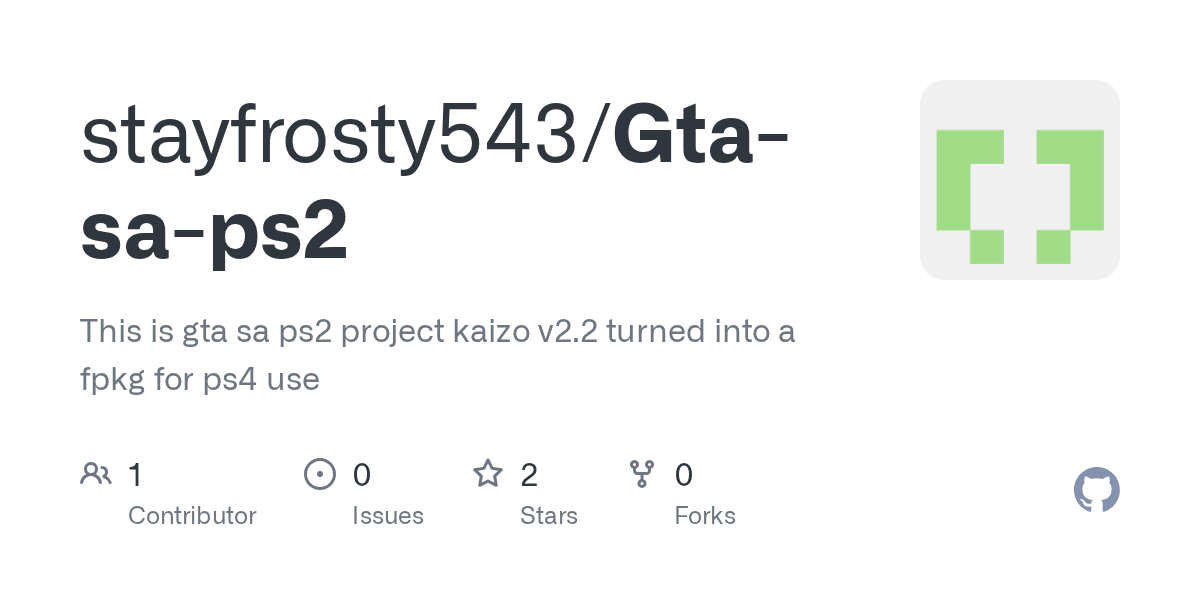
Task: Click the contributor count number 1
Action: coord(135,474)
